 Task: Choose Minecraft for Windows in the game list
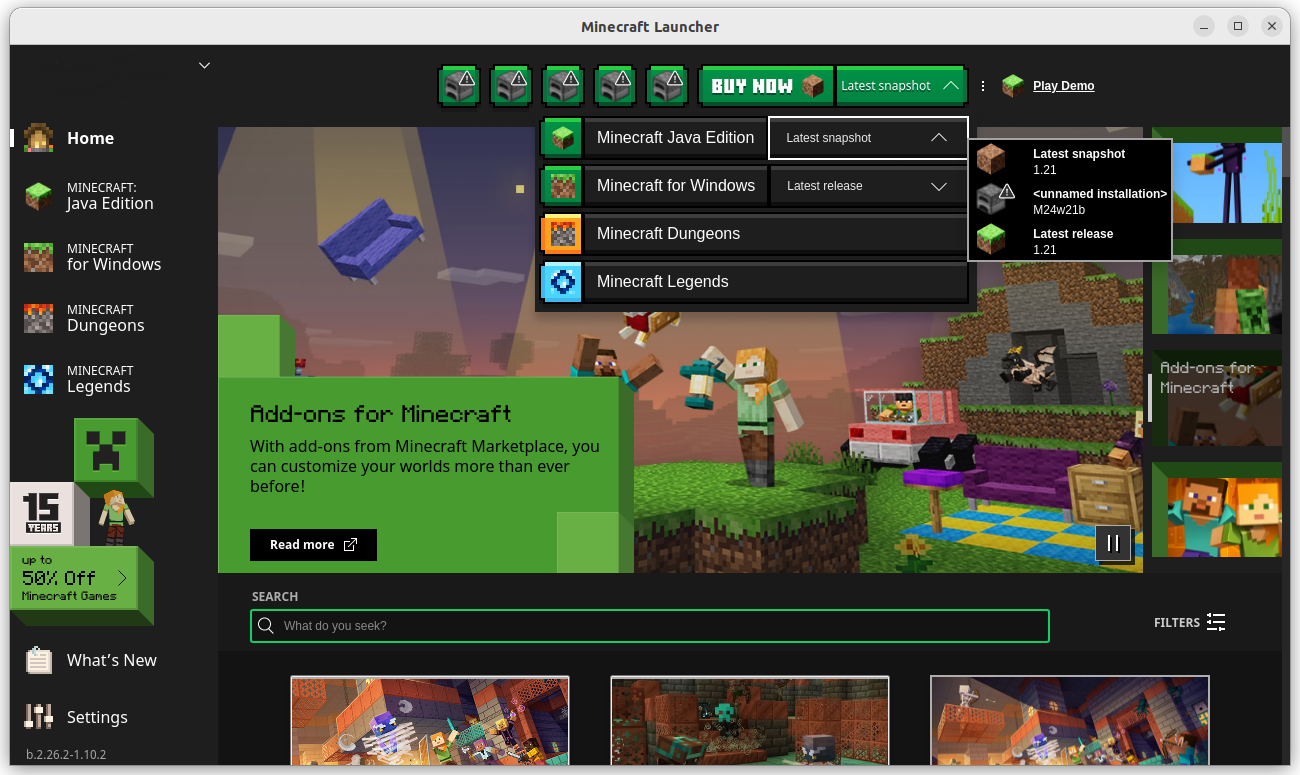[675, 186]
